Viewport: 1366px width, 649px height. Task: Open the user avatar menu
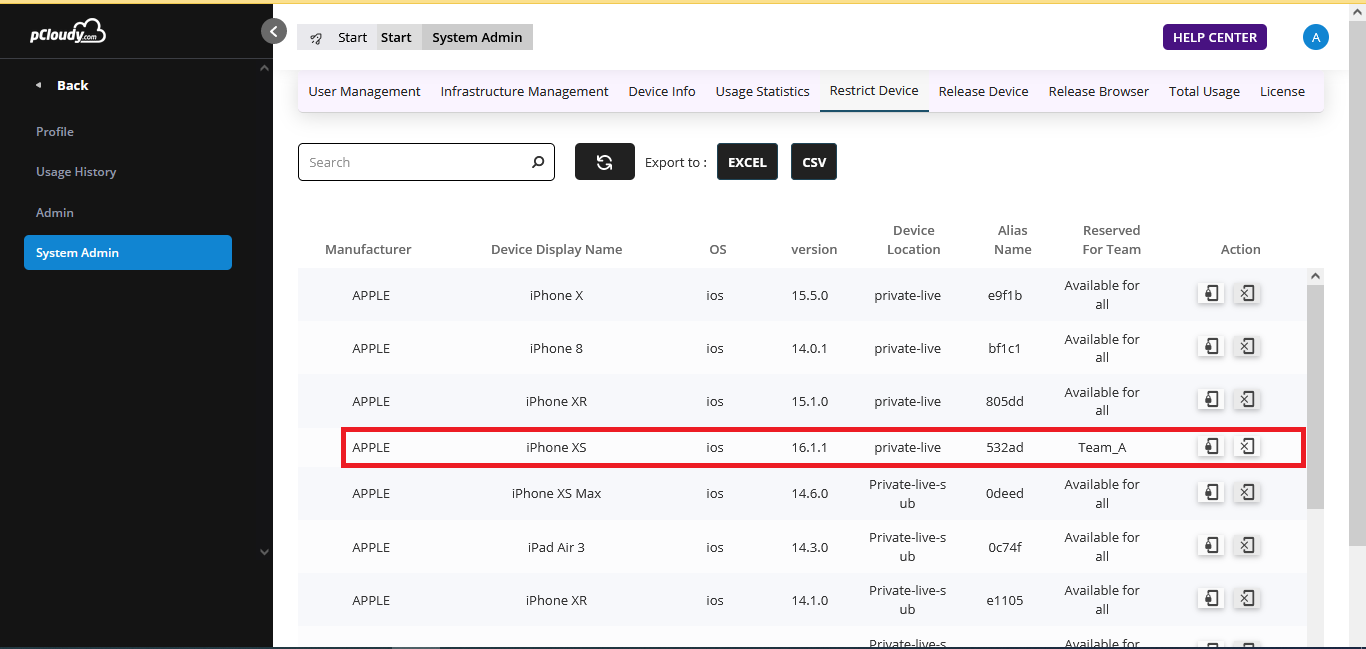(1315, 37)
